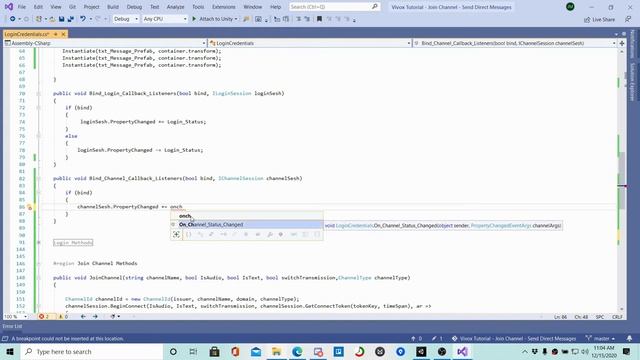
Task: Open the Assembly-CSharp project dropdown
Action: point(105,43)
